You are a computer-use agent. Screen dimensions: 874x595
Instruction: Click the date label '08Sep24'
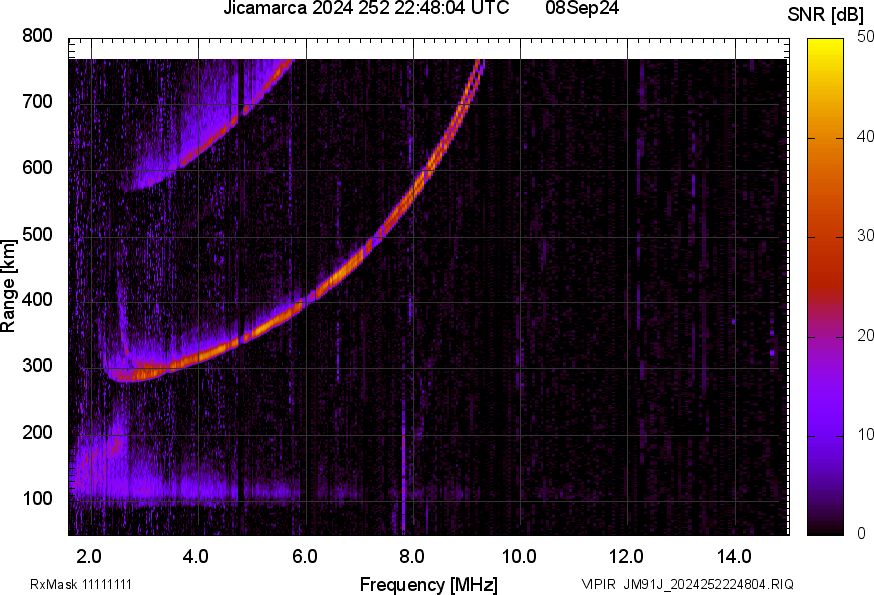click(582, 8)
